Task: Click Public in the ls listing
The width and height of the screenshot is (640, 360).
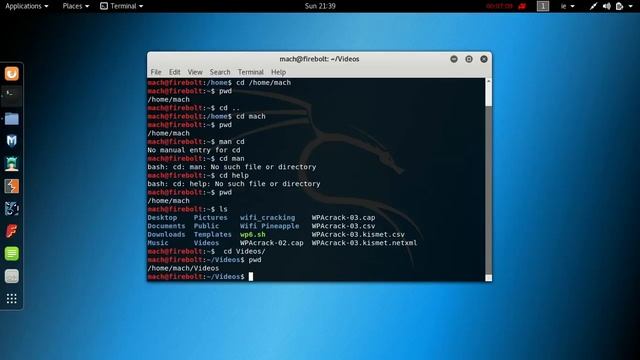Action: [x=206, y=226]
